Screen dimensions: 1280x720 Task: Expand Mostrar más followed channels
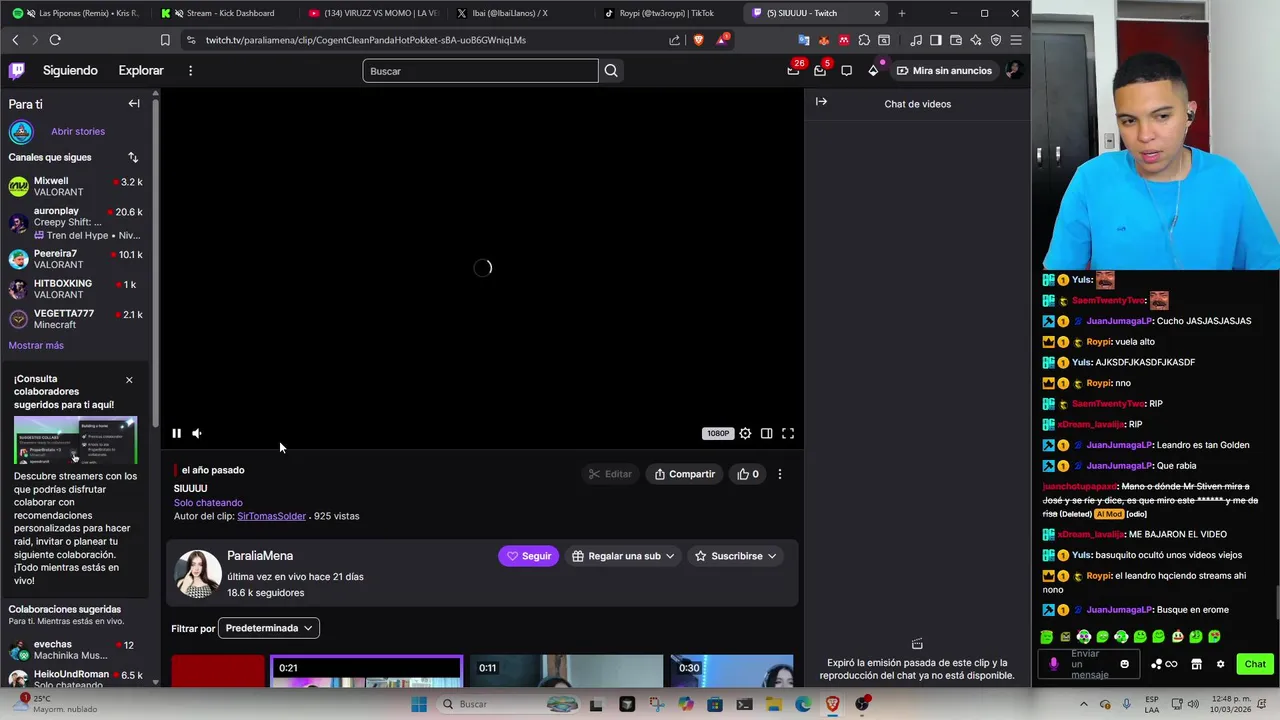coord(36,345)
